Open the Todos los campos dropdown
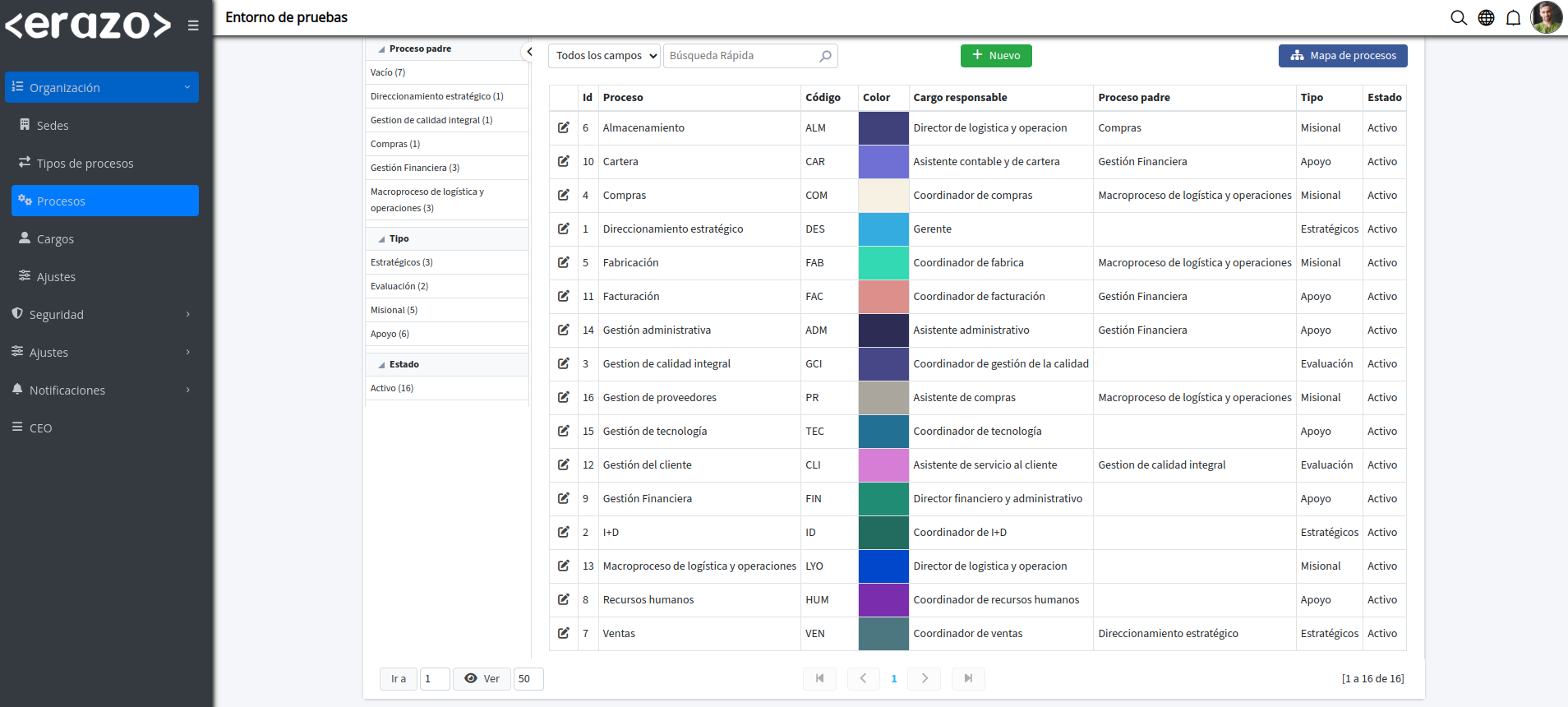 (604, 56)
